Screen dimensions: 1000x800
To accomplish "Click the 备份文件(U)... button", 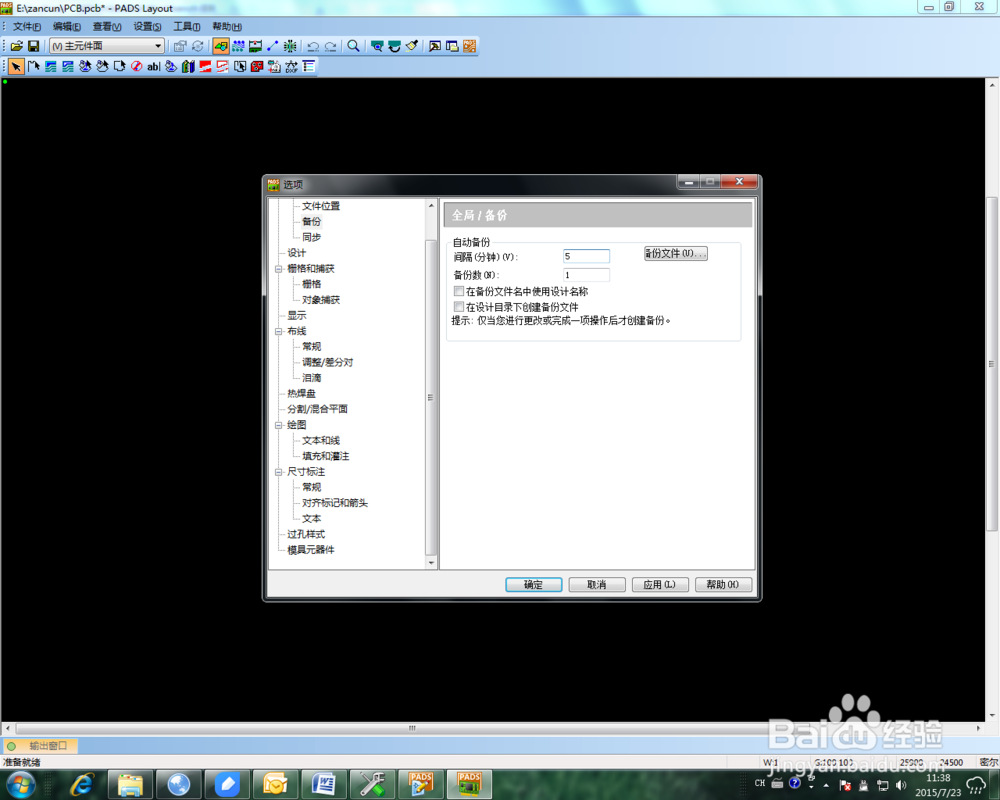I will (675, 253).
